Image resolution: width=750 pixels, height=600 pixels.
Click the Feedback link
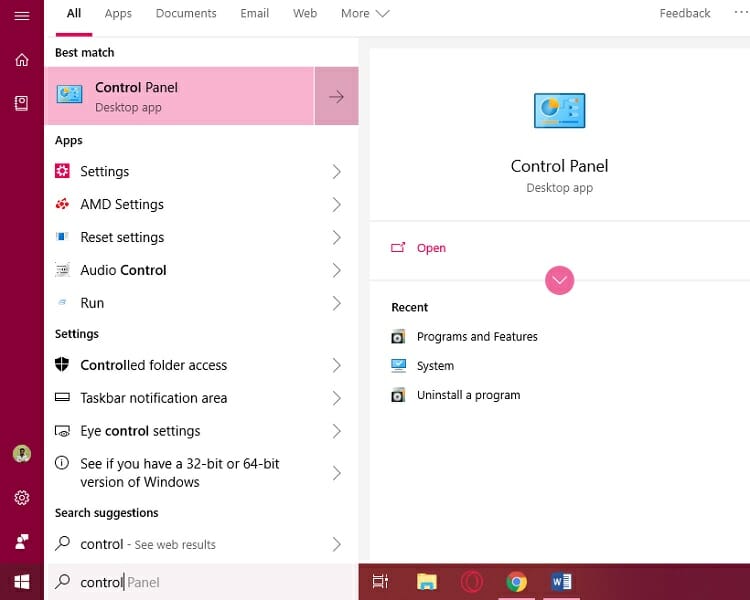pyautogui.click(x=684, y=13)
